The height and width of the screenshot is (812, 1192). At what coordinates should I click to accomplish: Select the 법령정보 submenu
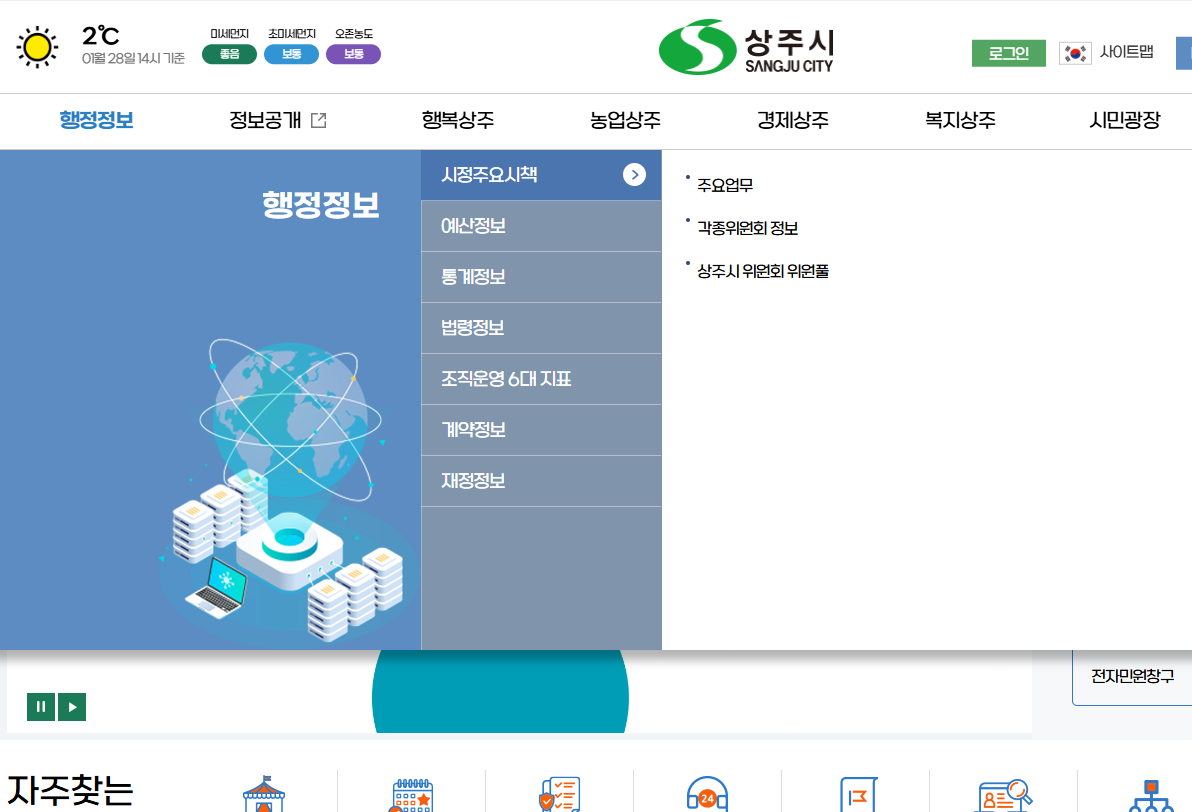click(541, 328)
